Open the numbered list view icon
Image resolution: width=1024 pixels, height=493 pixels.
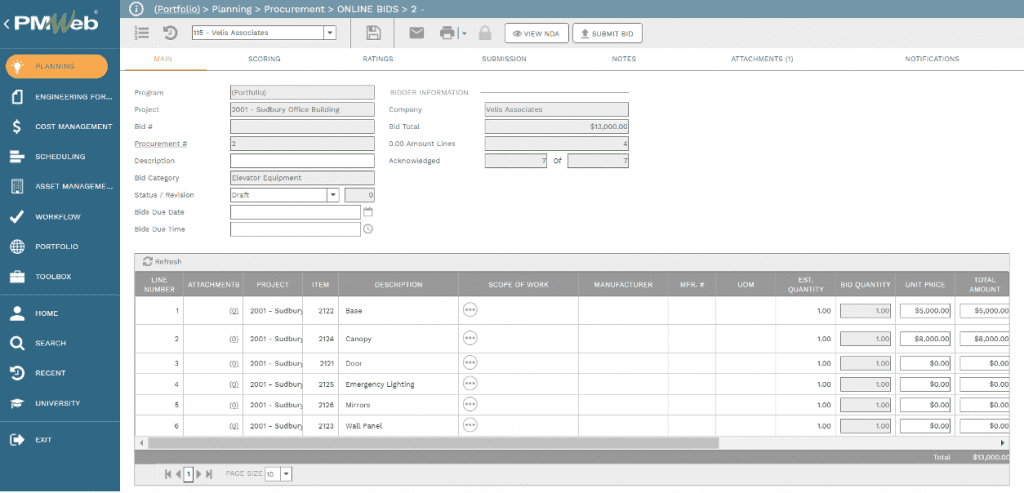point(142,33)
